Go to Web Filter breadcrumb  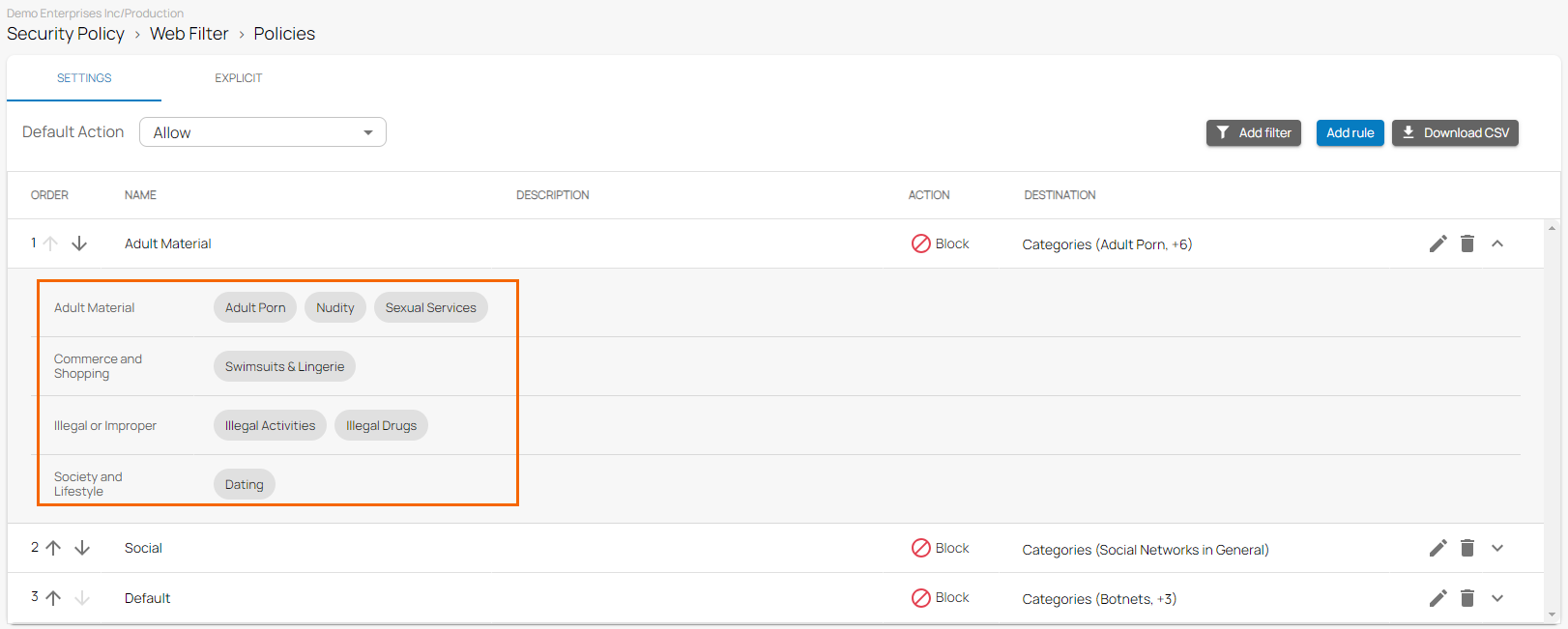[189, 34]
